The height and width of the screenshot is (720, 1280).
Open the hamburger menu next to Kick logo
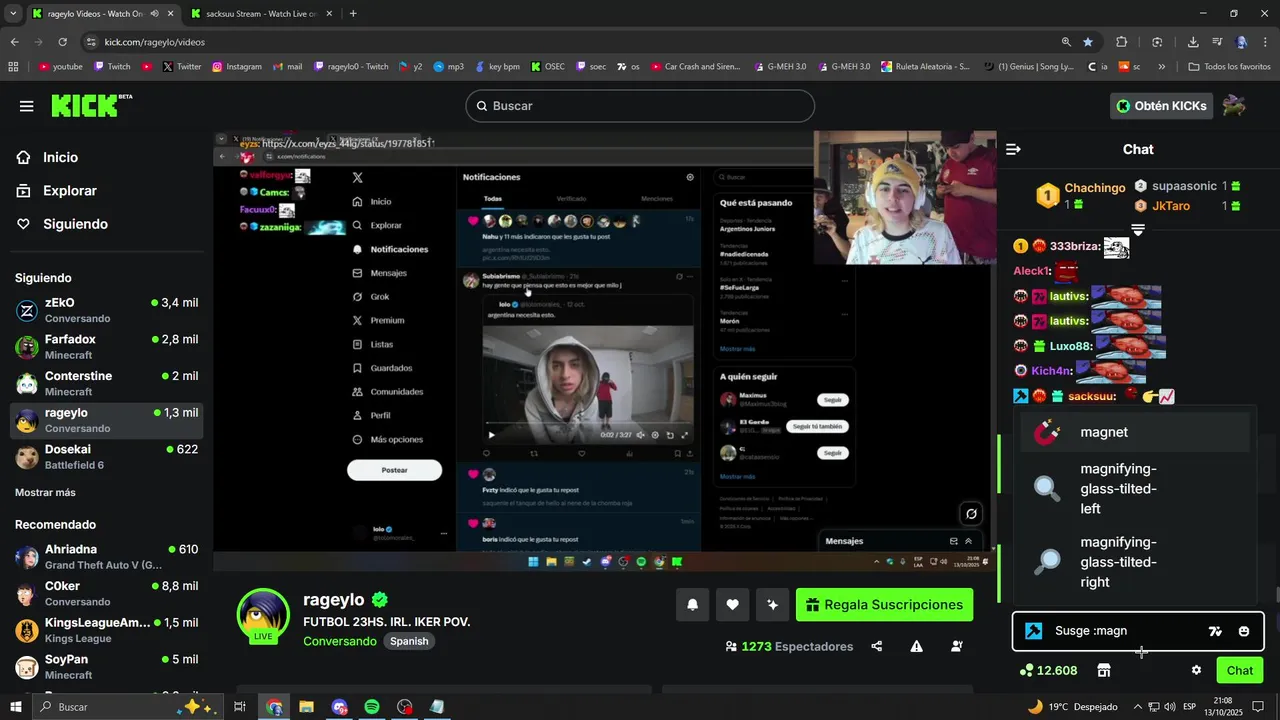26,106
